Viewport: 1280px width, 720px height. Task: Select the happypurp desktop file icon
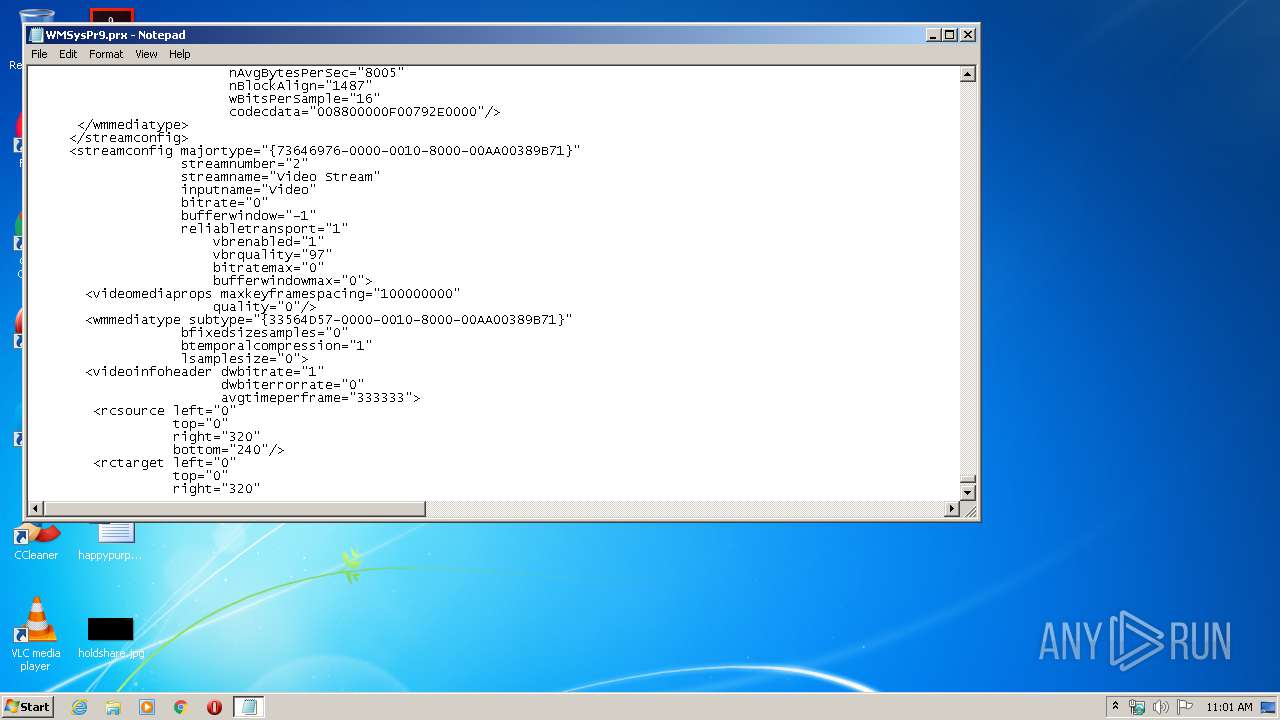click(110, 541)
